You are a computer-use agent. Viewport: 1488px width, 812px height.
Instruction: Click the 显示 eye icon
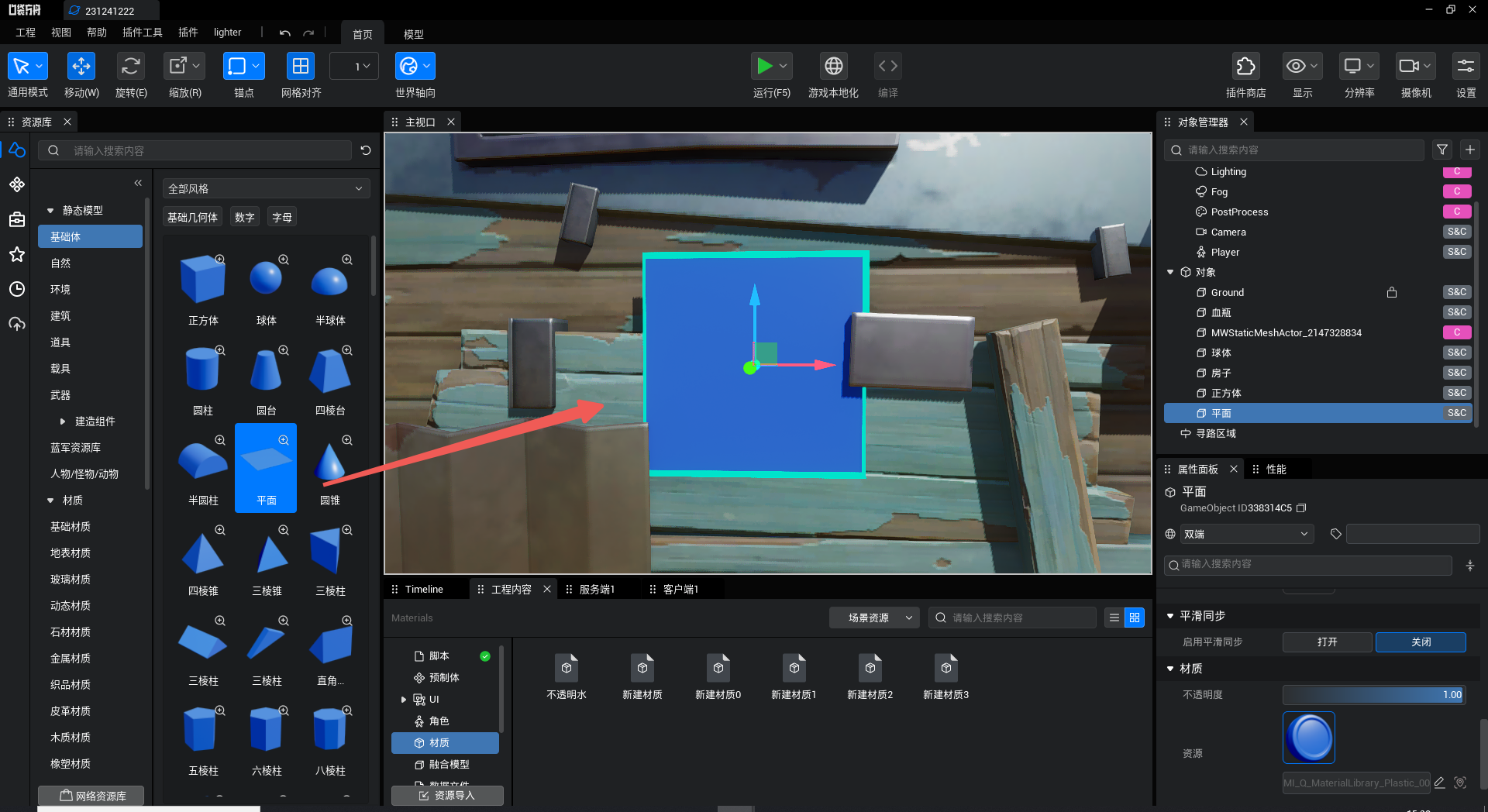pyautogui.click(x=1296, y=67)
